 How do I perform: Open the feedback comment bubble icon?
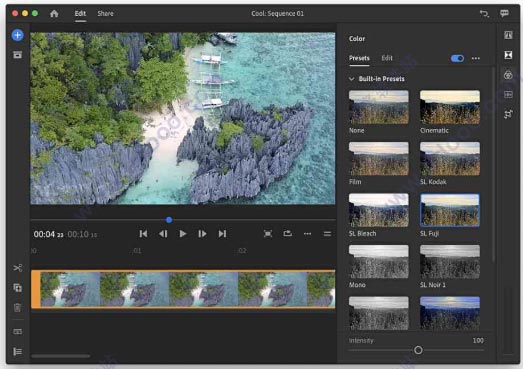[504, 13]
